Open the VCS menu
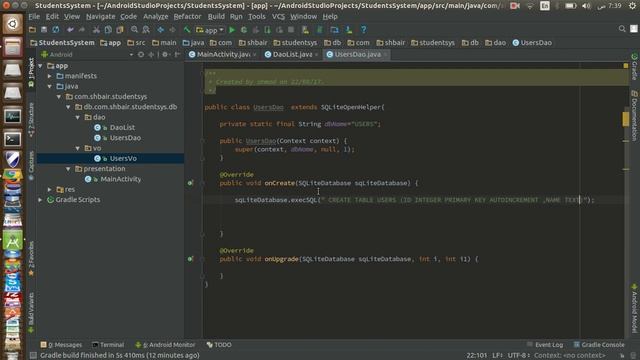The image size is (640, 360). [278, 16]
